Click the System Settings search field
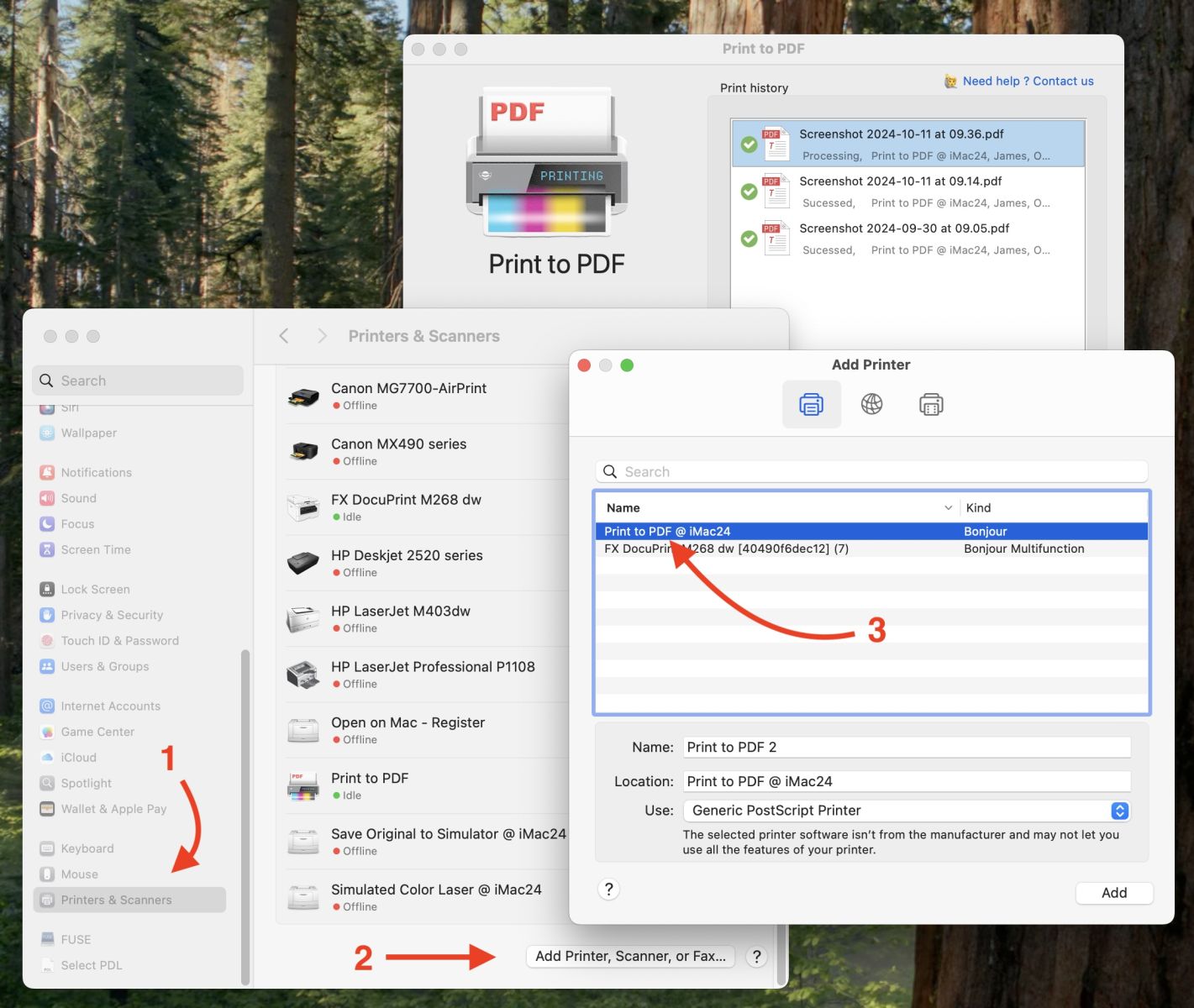This screenshot has width=1194, height=1008. click(138, 381)
